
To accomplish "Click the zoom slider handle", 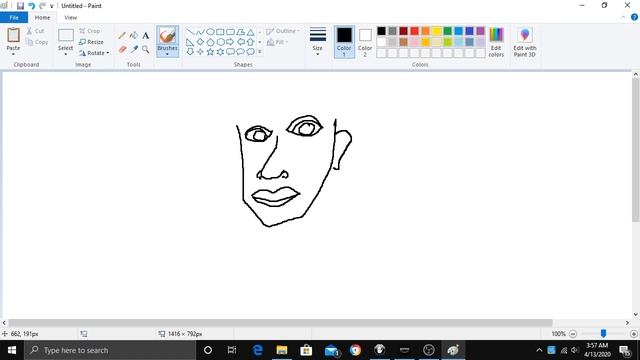I will coord(603,334).
